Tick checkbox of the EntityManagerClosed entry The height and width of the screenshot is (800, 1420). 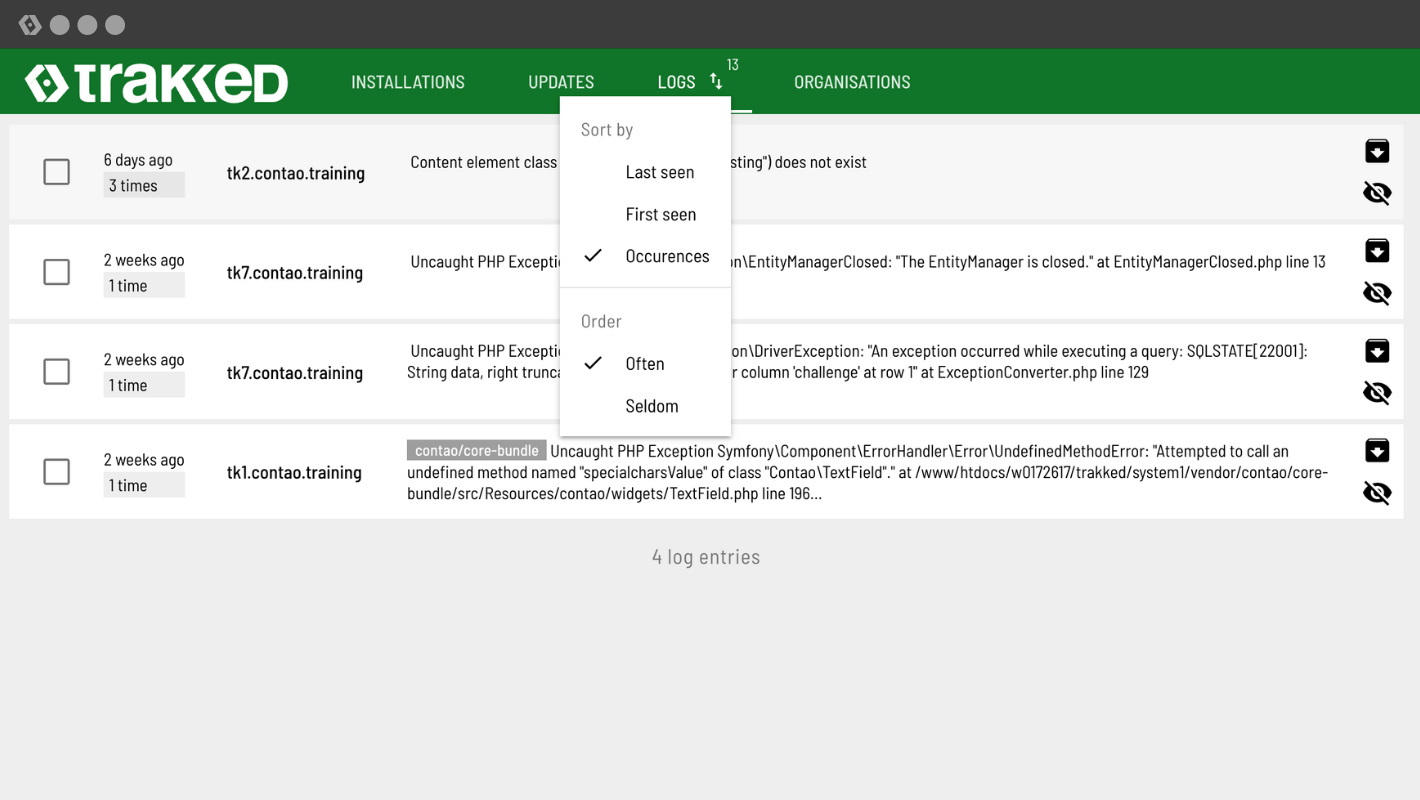[57, 272]
